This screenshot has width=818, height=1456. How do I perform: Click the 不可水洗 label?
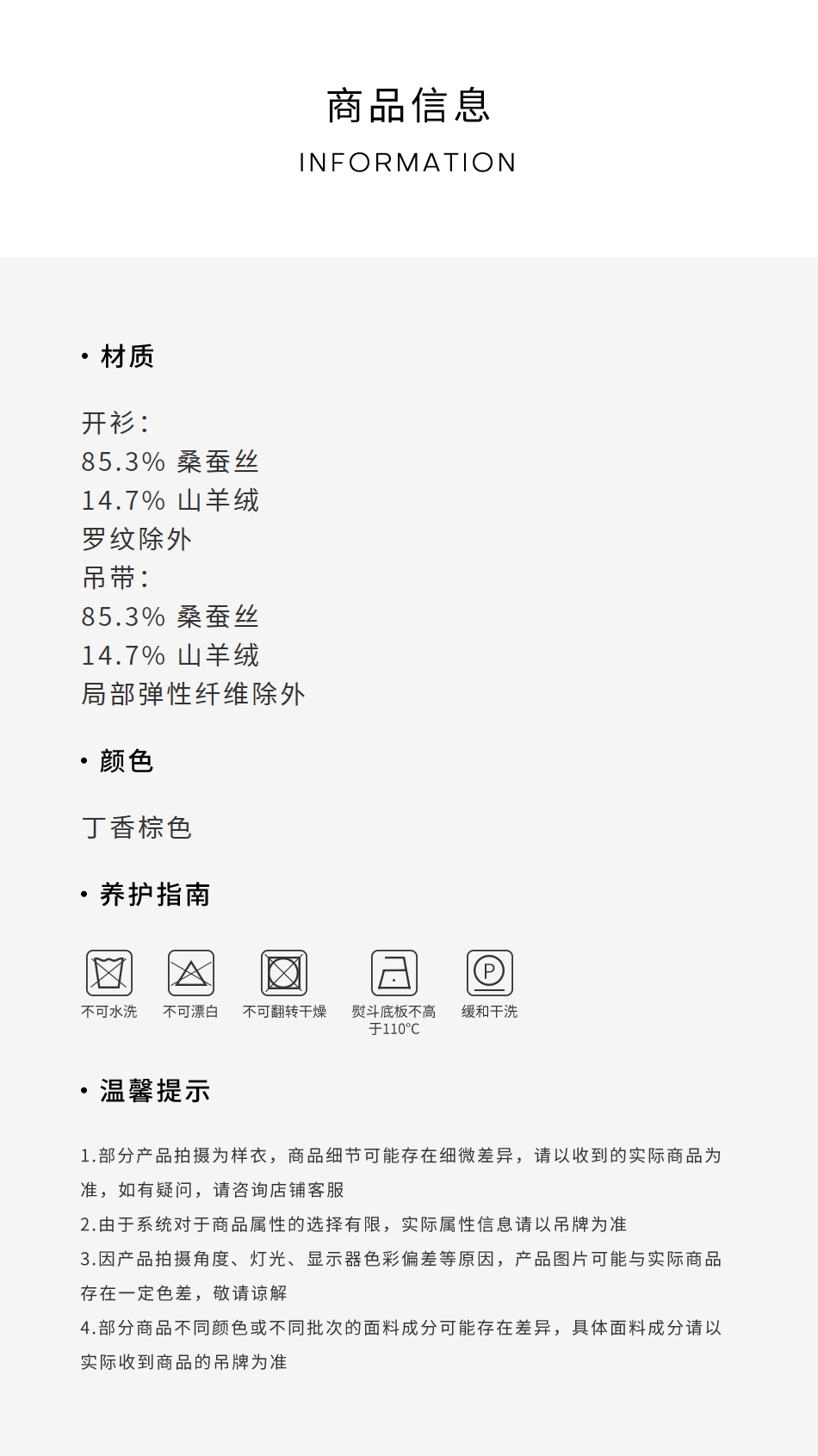[109, 1012]
